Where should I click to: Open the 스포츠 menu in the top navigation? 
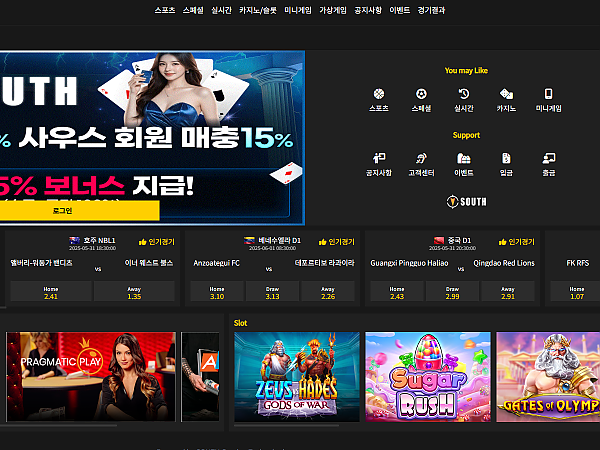click(165, 10)
